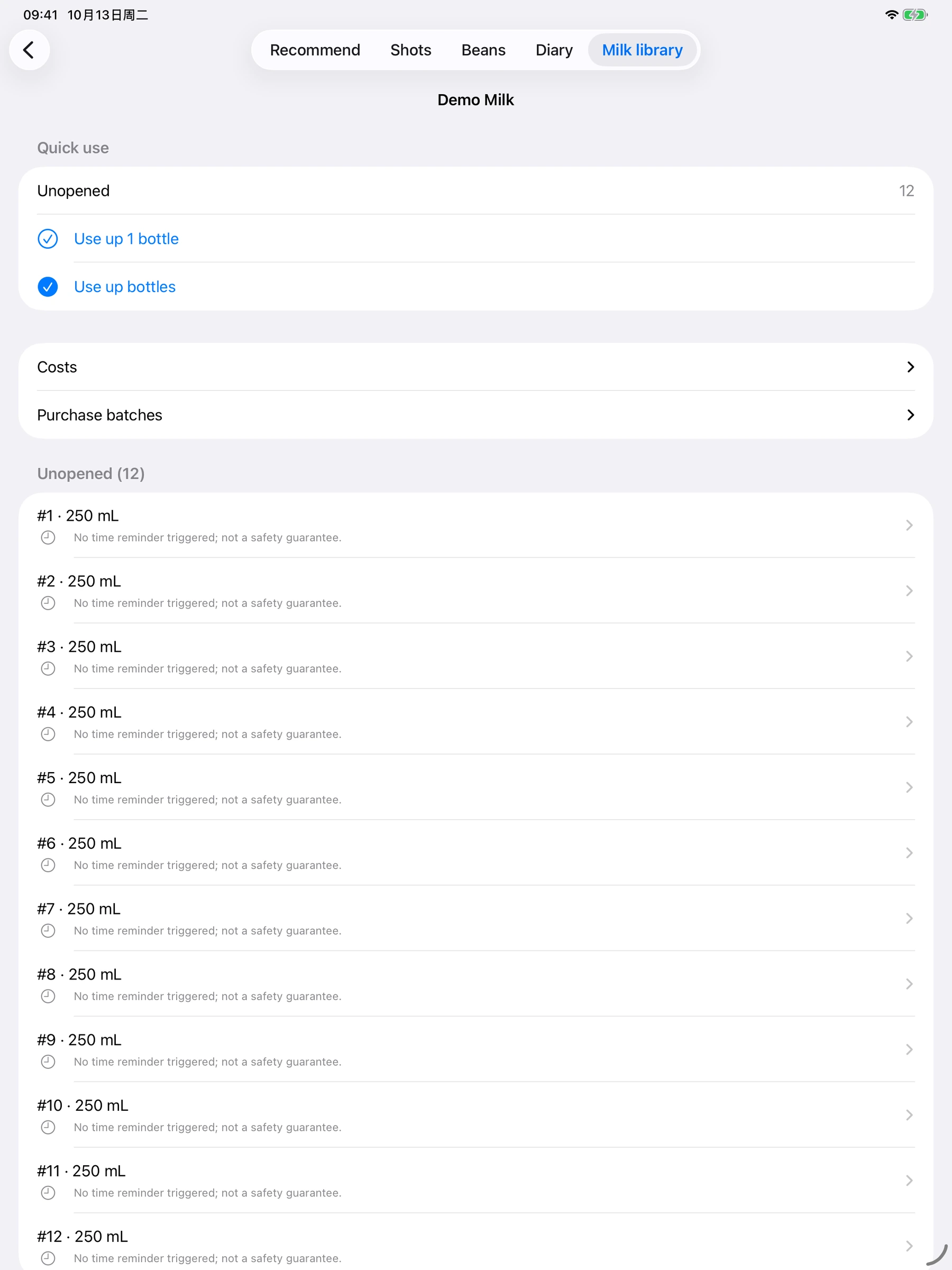
Task: Open details chevron for bottle #2
Action: pos(909,590)
